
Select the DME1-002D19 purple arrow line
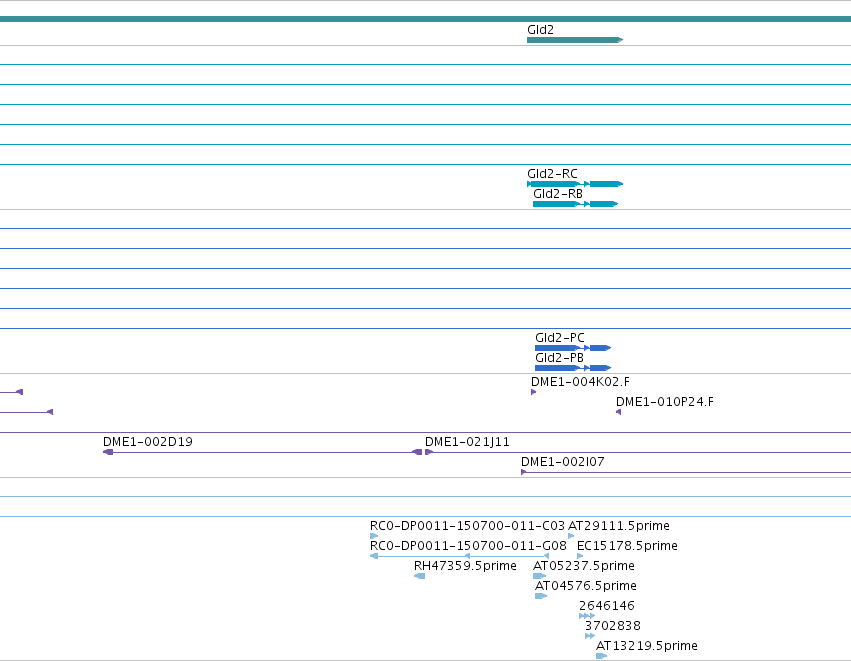click(262, 452)
